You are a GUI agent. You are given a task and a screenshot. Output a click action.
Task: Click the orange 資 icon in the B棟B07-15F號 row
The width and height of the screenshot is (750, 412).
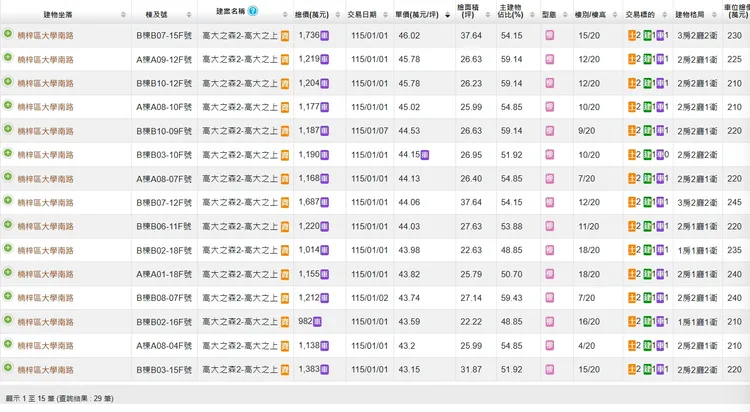(285, 36)
